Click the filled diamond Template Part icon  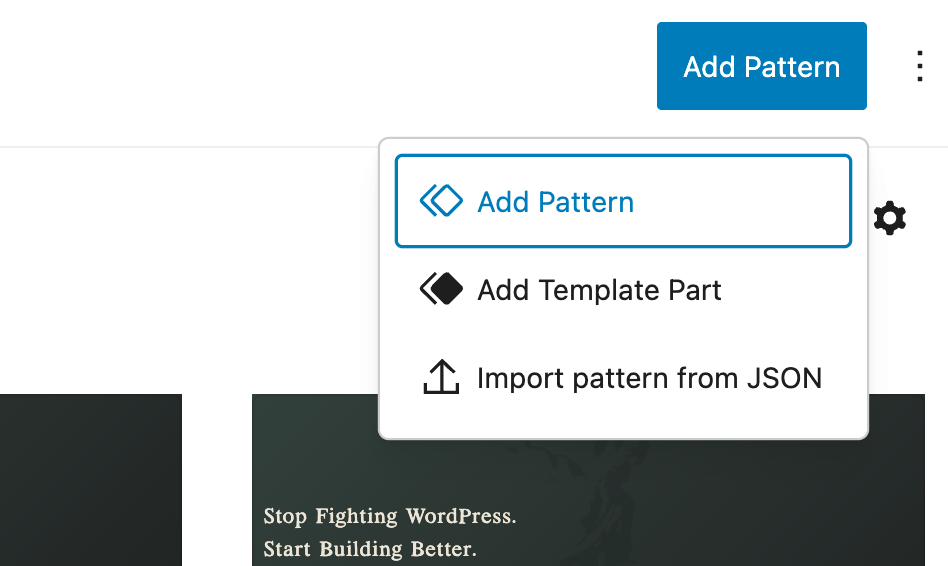tap(441, 290)
